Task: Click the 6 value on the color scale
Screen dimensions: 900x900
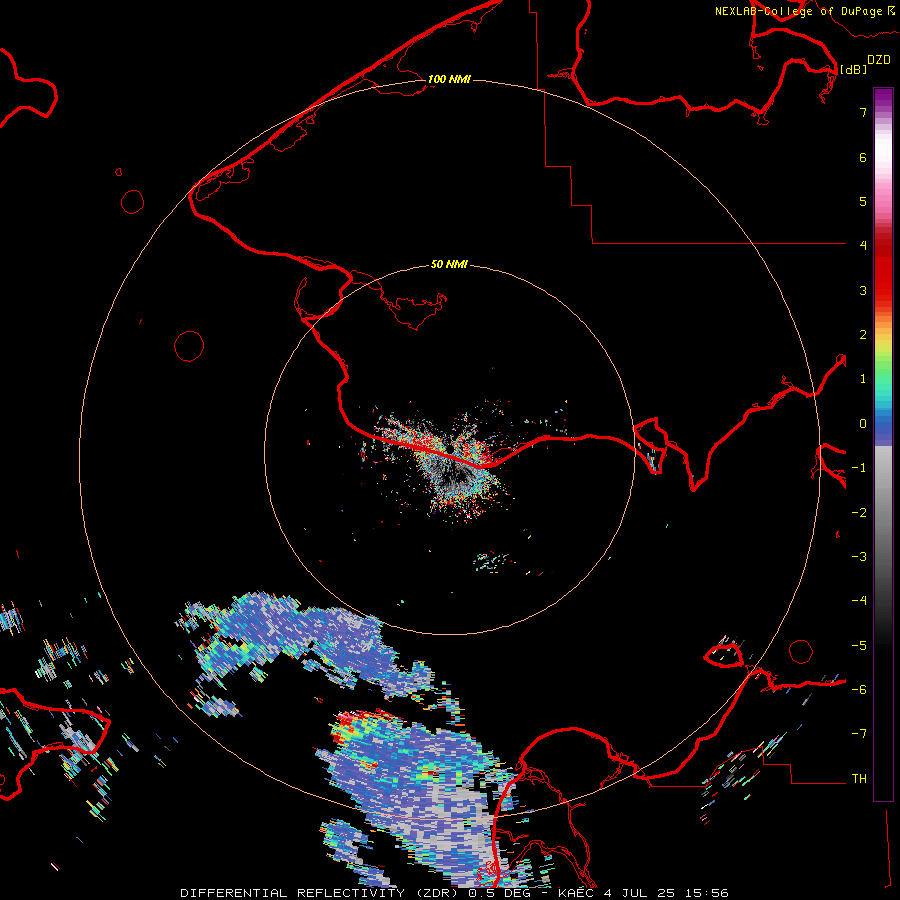Action: pos(863,157)
